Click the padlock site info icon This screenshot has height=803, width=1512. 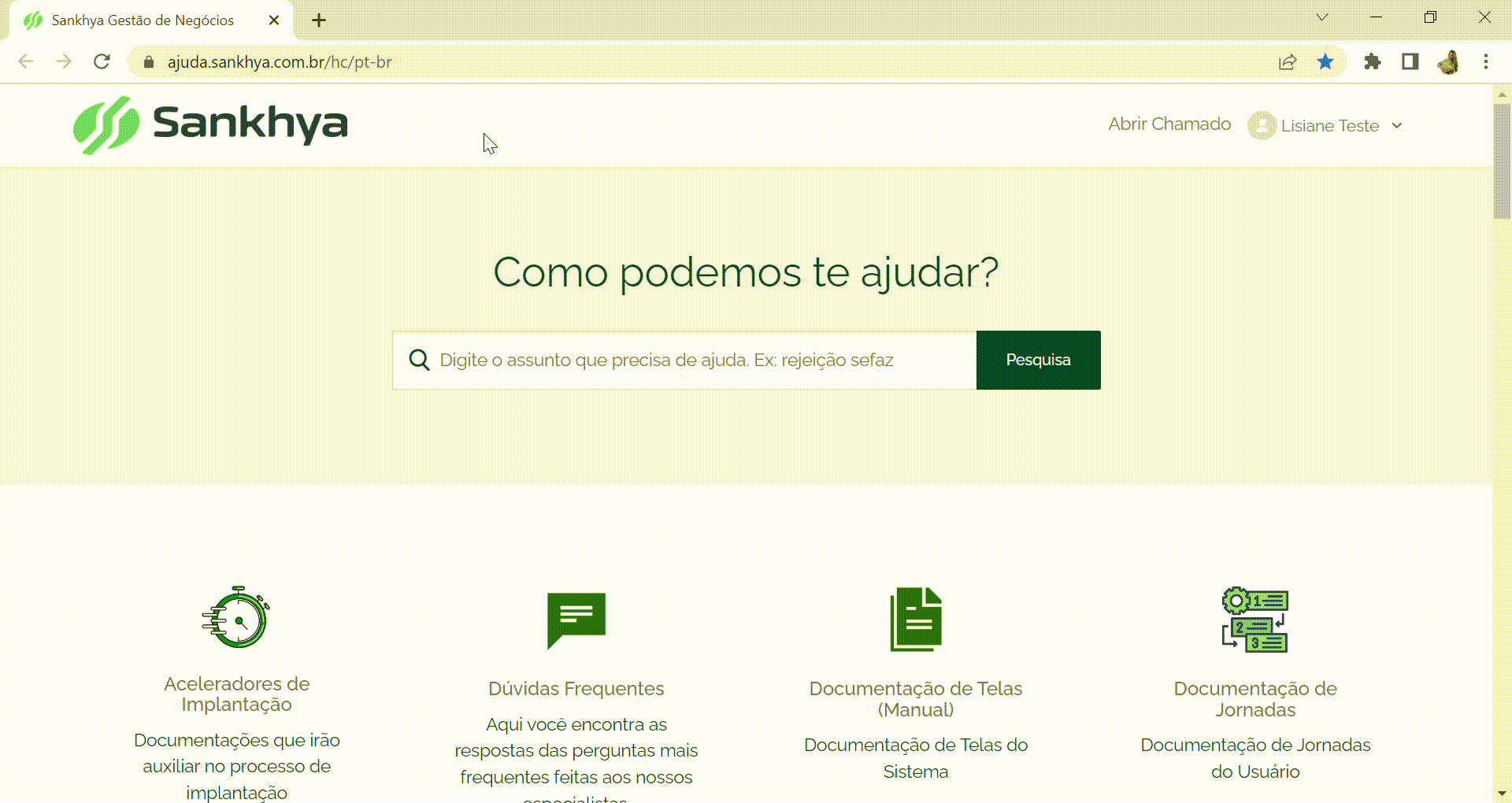[148, 62]
